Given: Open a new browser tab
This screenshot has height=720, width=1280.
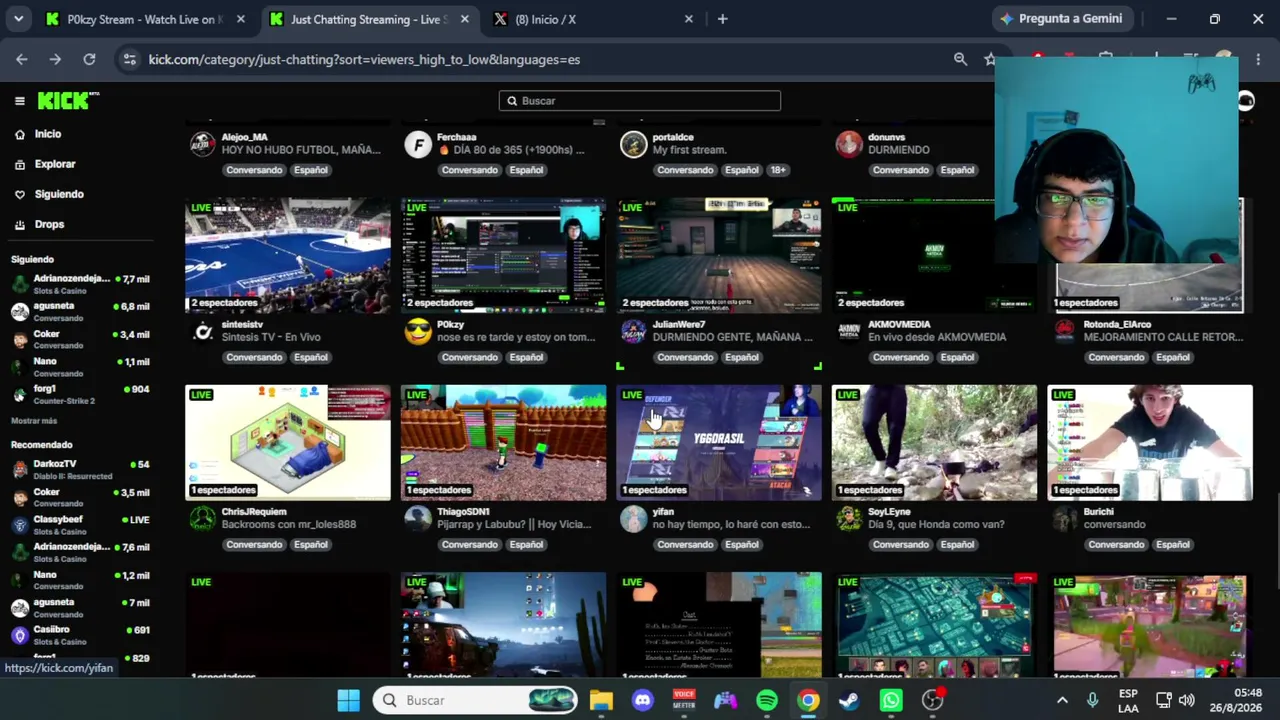Looking at the screenshot, I should (722, 19).
